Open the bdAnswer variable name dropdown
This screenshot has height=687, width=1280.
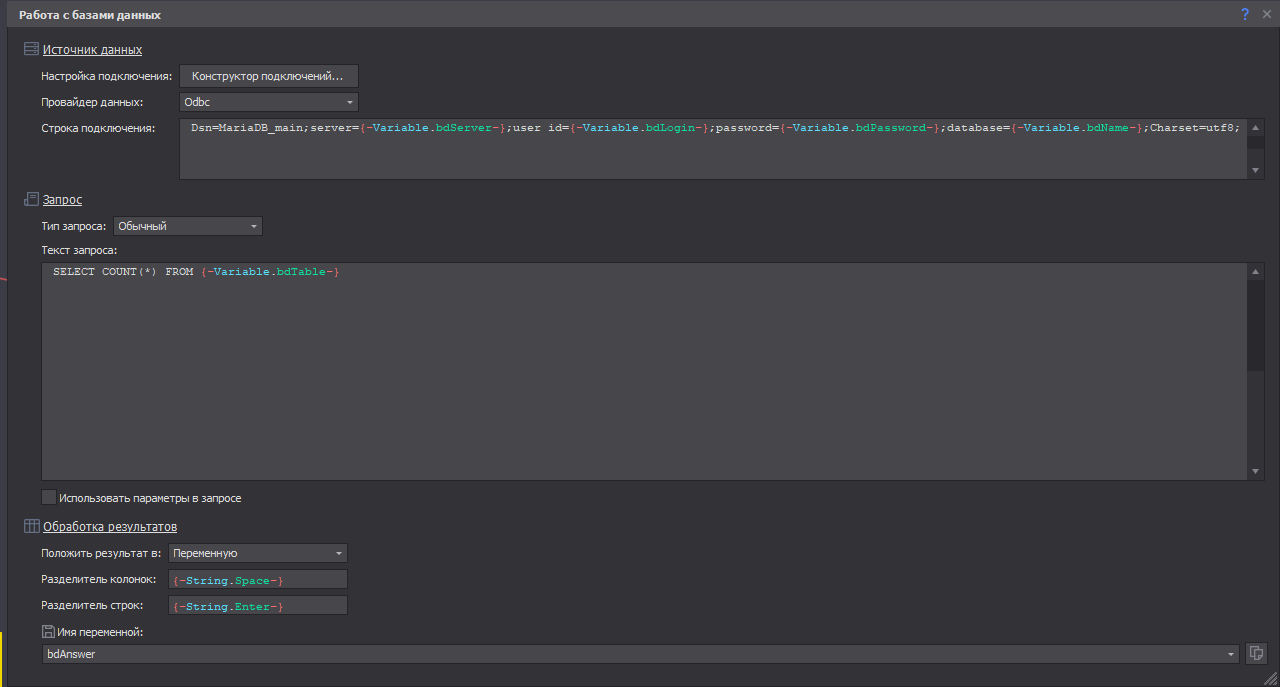pyautogui.click(x=1230, y=654)
